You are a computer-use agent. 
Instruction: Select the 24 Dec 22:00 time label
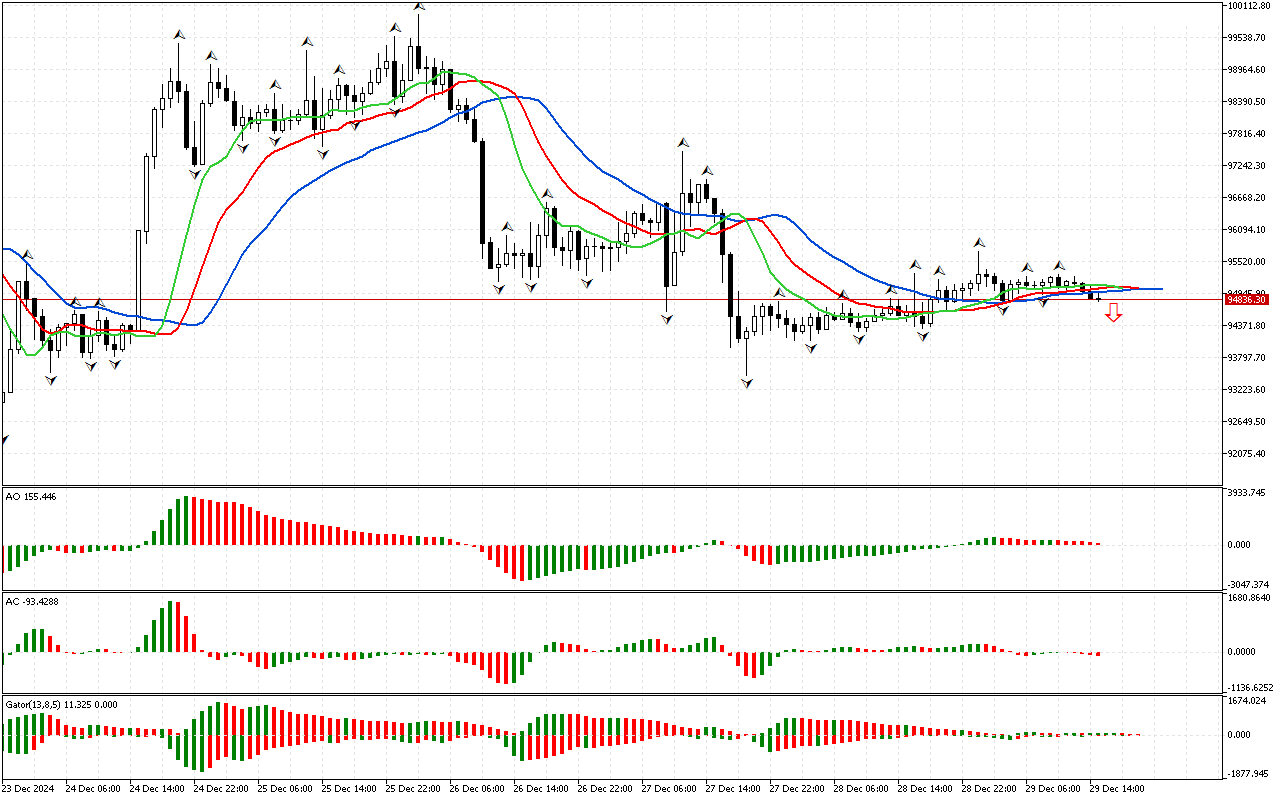click(x=221, y=789)
